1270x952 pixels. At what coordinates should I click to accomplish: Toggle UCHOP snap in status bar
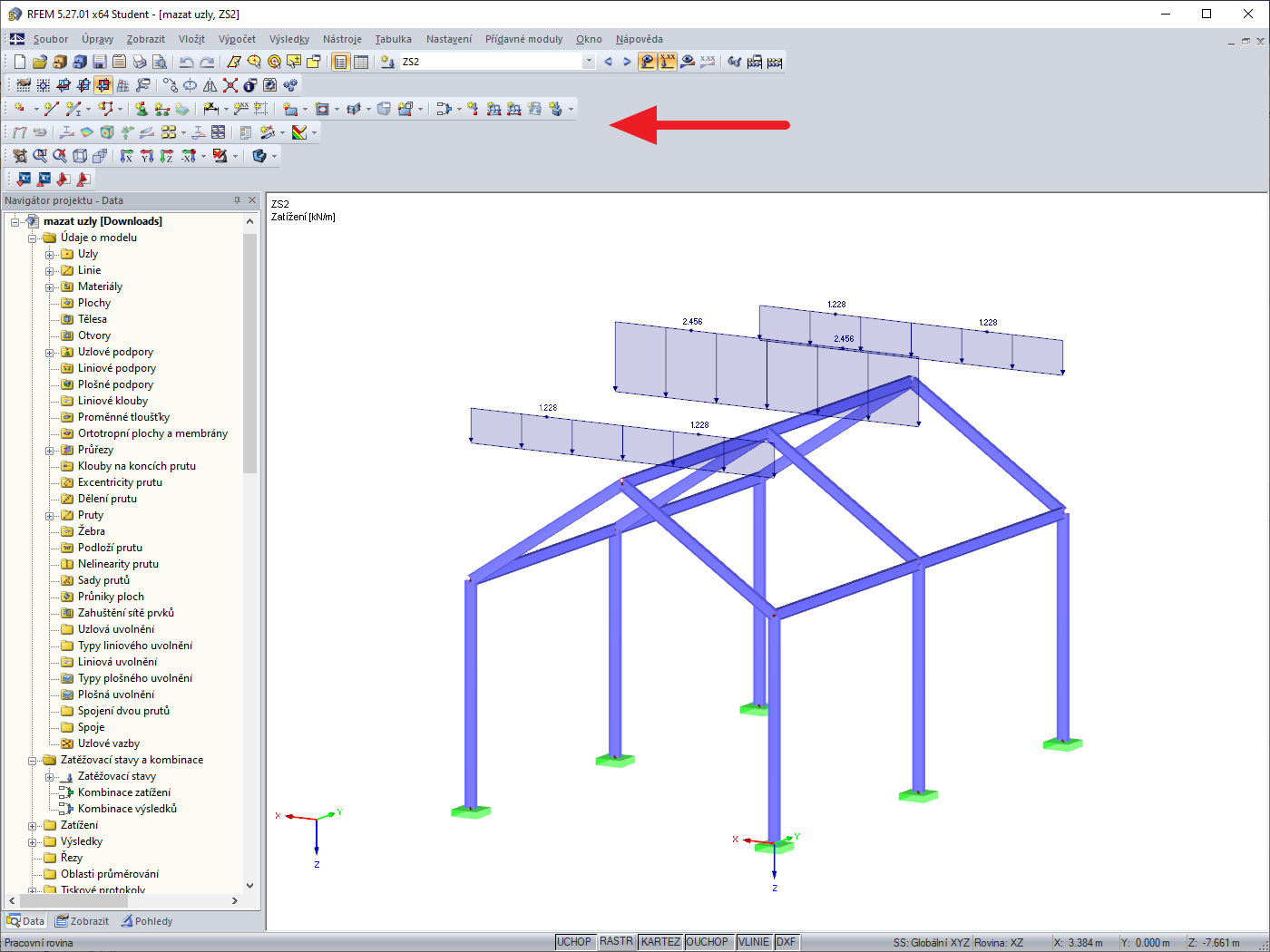coord(574,942)
